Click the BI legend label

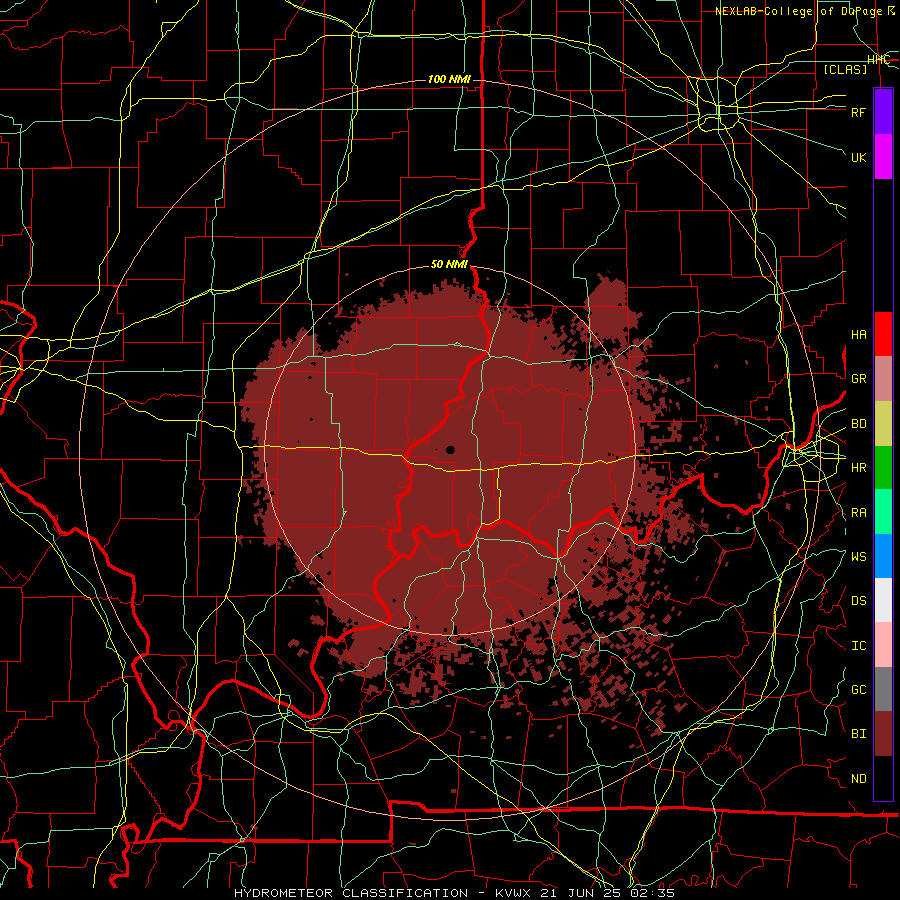859,734
